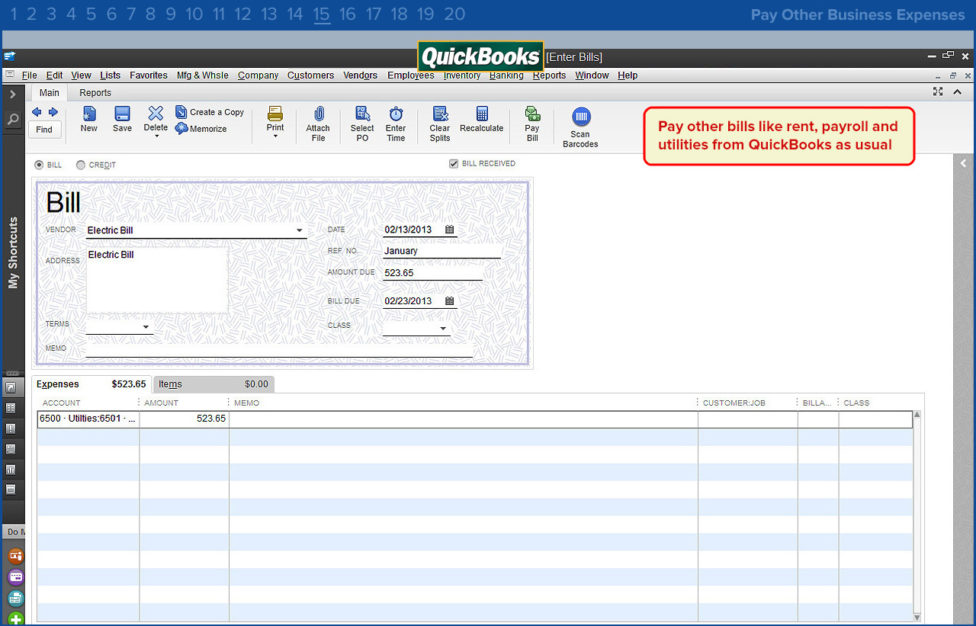Image resolution: width=976 pixels, height=626 pixels.
Task: Switch to the Main ribbon tab
Action: [49, 93]
